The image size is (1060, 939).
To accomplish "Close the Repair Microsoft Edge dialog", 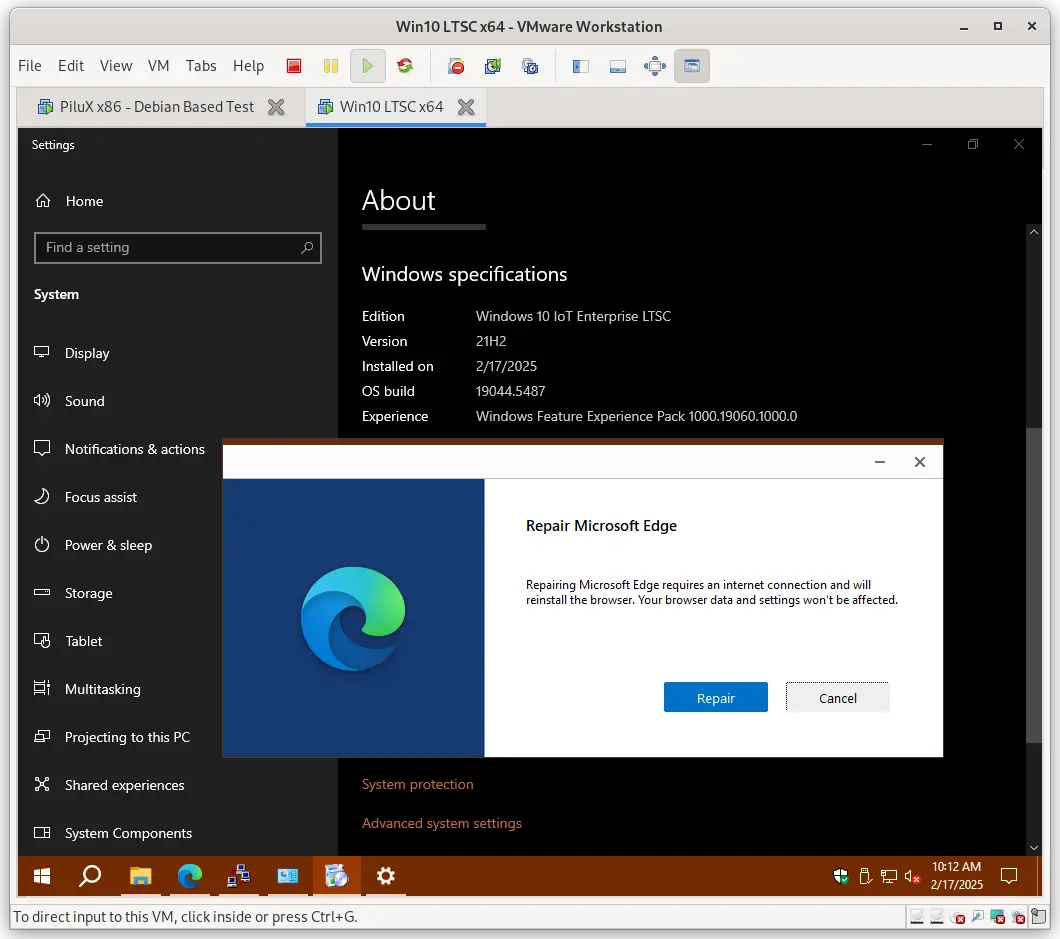I will click(x=919, y=462).
